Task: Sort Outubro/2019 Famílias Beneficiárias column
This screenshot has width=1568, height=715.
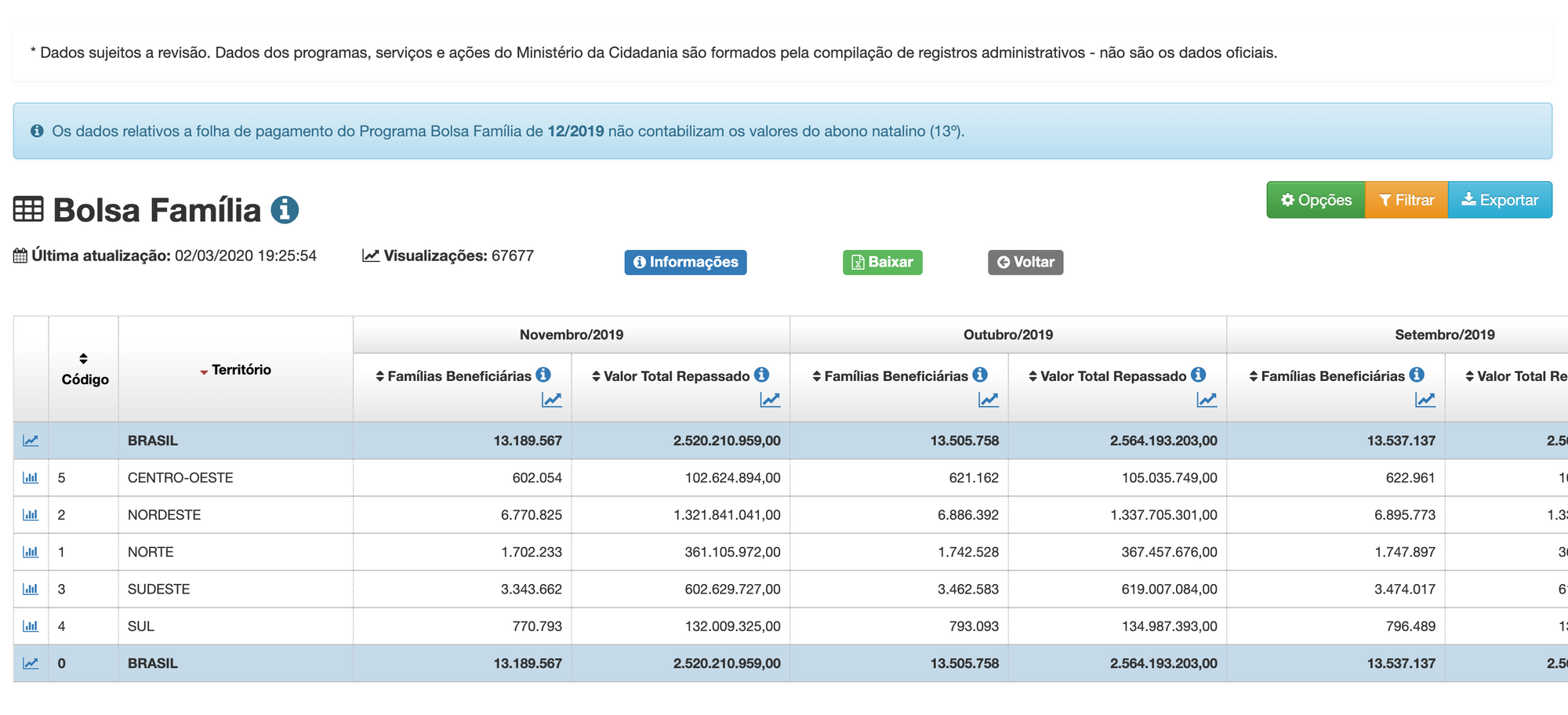Action: pyautogui.click(x=817, y=376)
